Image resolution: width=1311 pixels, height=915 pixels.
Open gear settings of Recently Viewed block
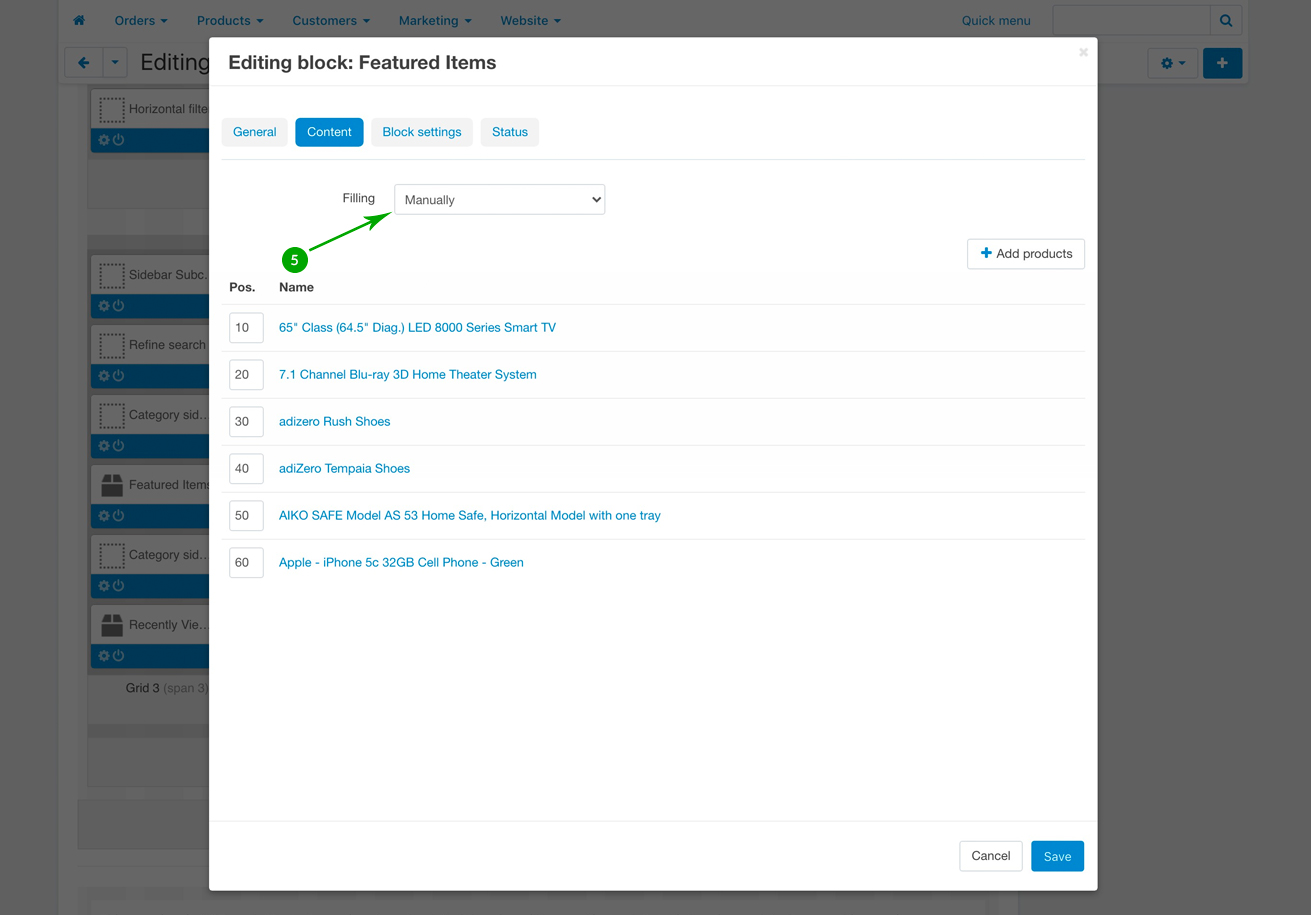coord(104,656)
